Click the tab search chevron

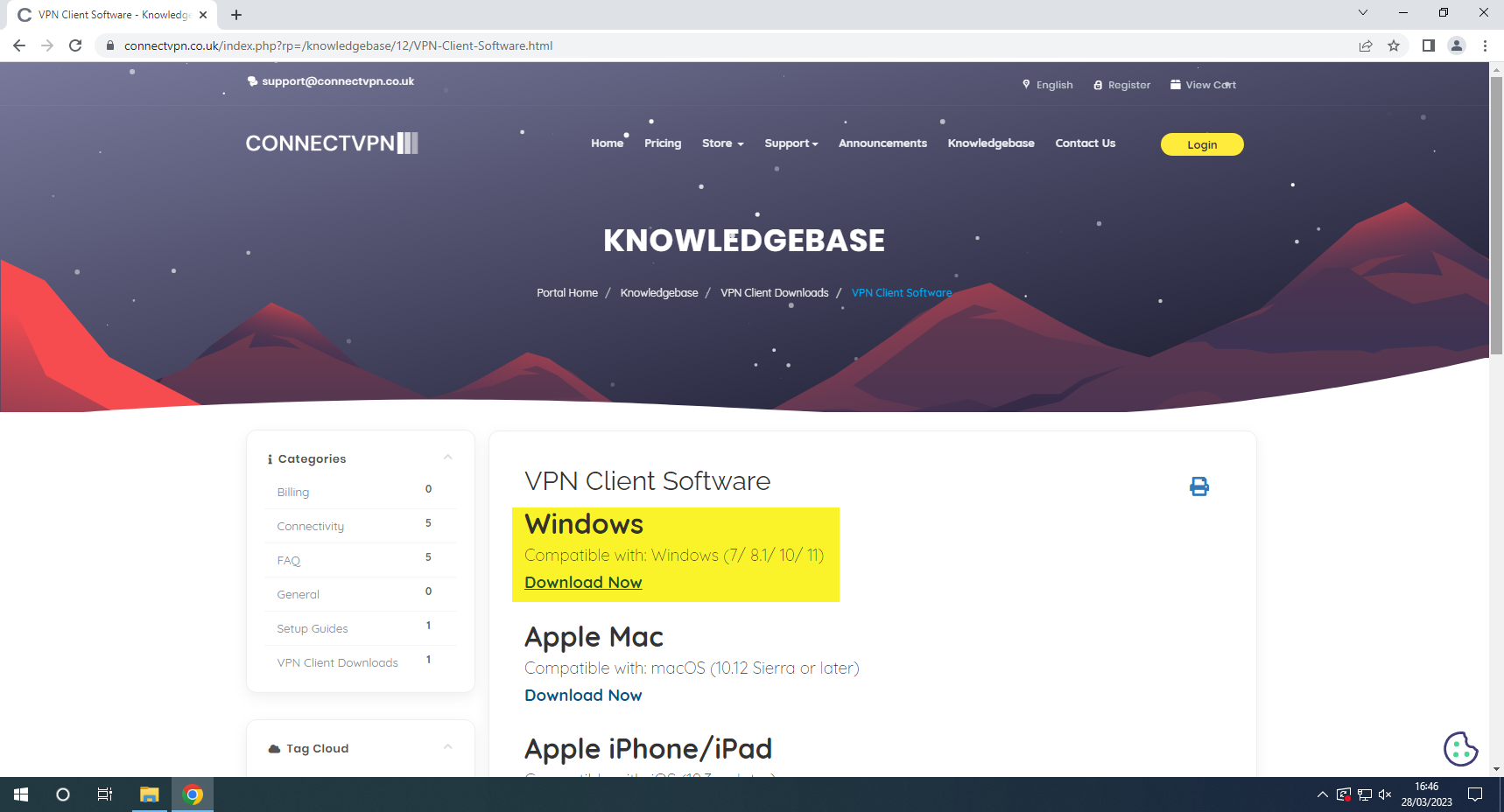[1363, 12]
